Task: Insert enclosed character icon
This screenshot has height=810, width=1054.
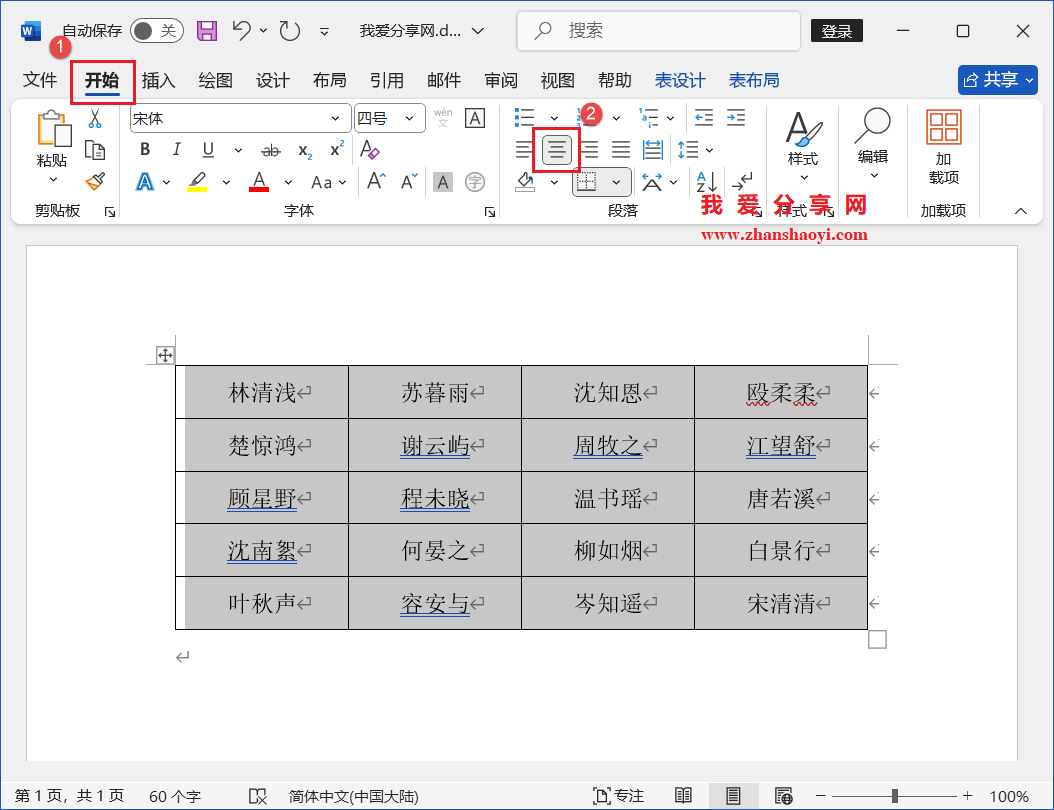Action: 475,182
